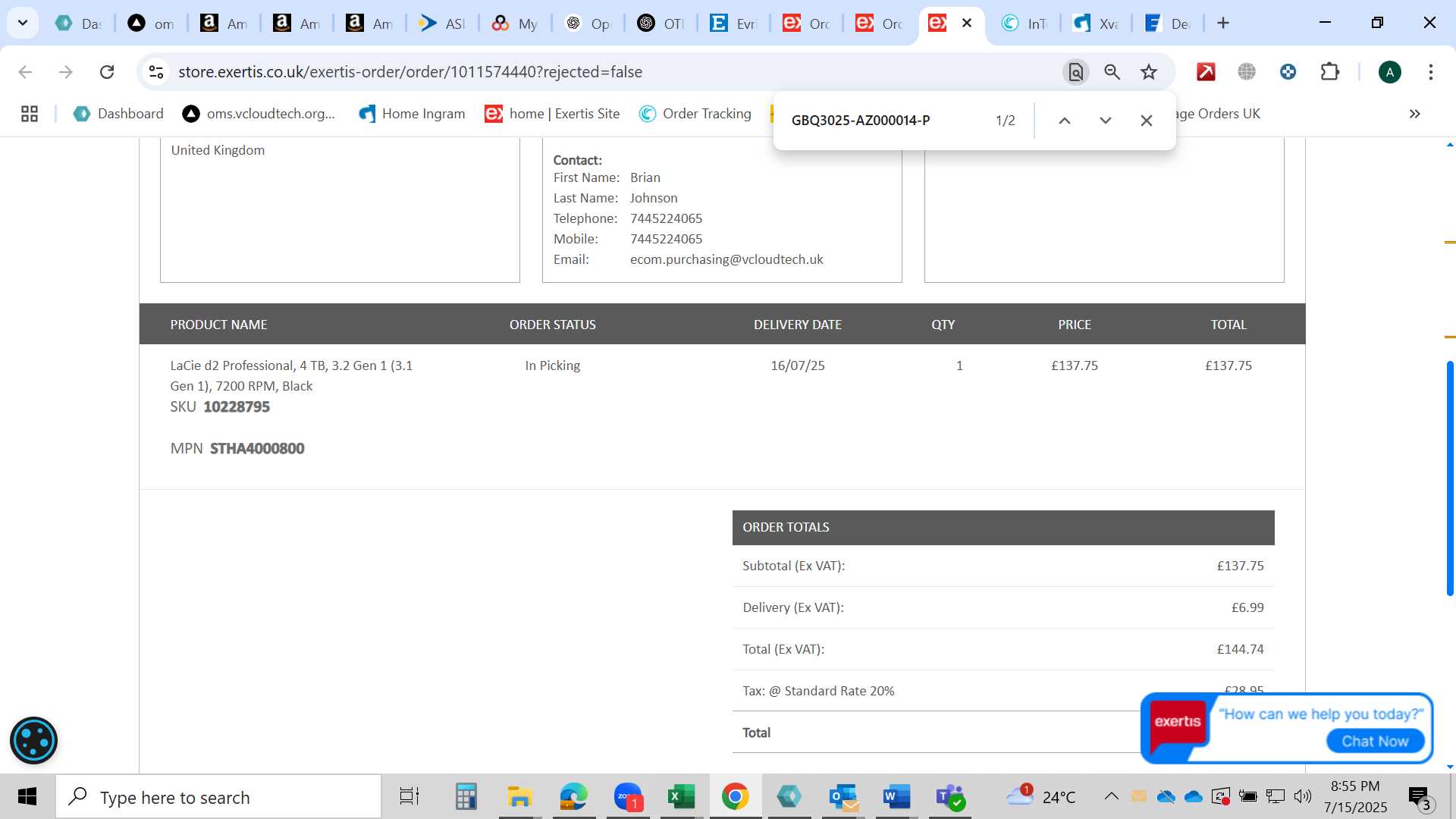Switch to the Evri tab
The height and width of the screenshot is (819, 1456).
[x=733, y=24]
